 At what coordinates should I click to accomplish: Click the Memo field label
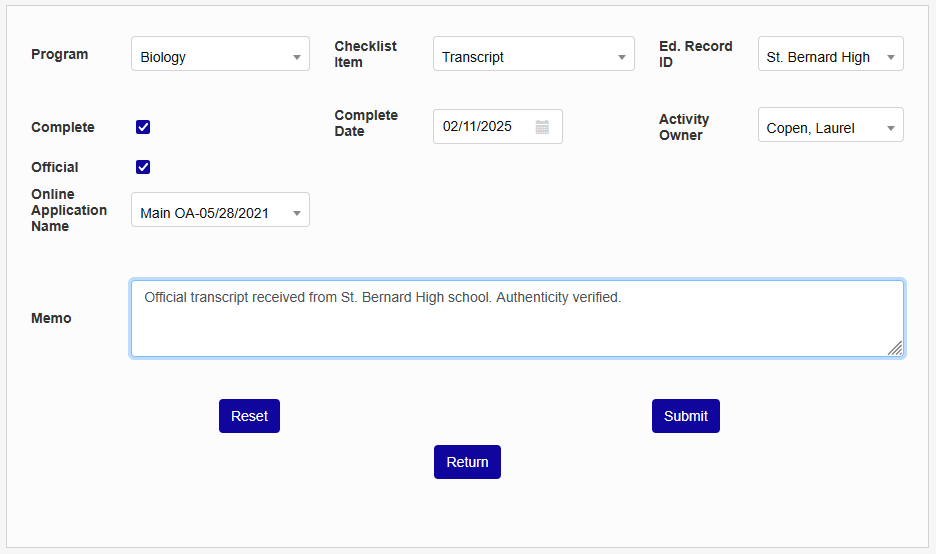tap(51, 318)
